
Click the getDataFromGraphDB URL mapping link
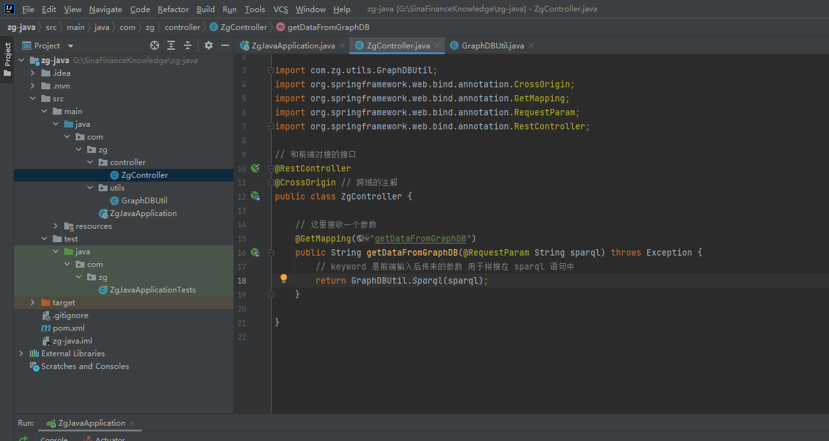420,239
